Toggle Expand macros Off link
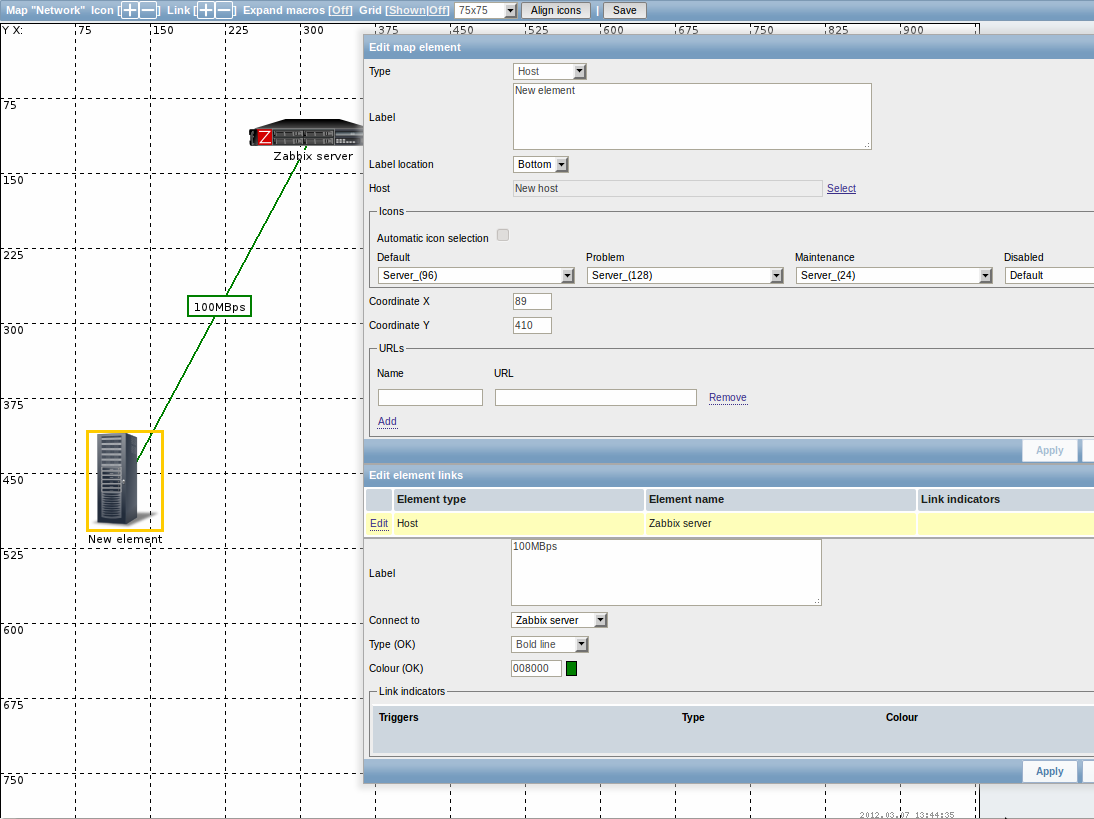Viewport: 1094px width, 819px height. click(x=340, y=10)
